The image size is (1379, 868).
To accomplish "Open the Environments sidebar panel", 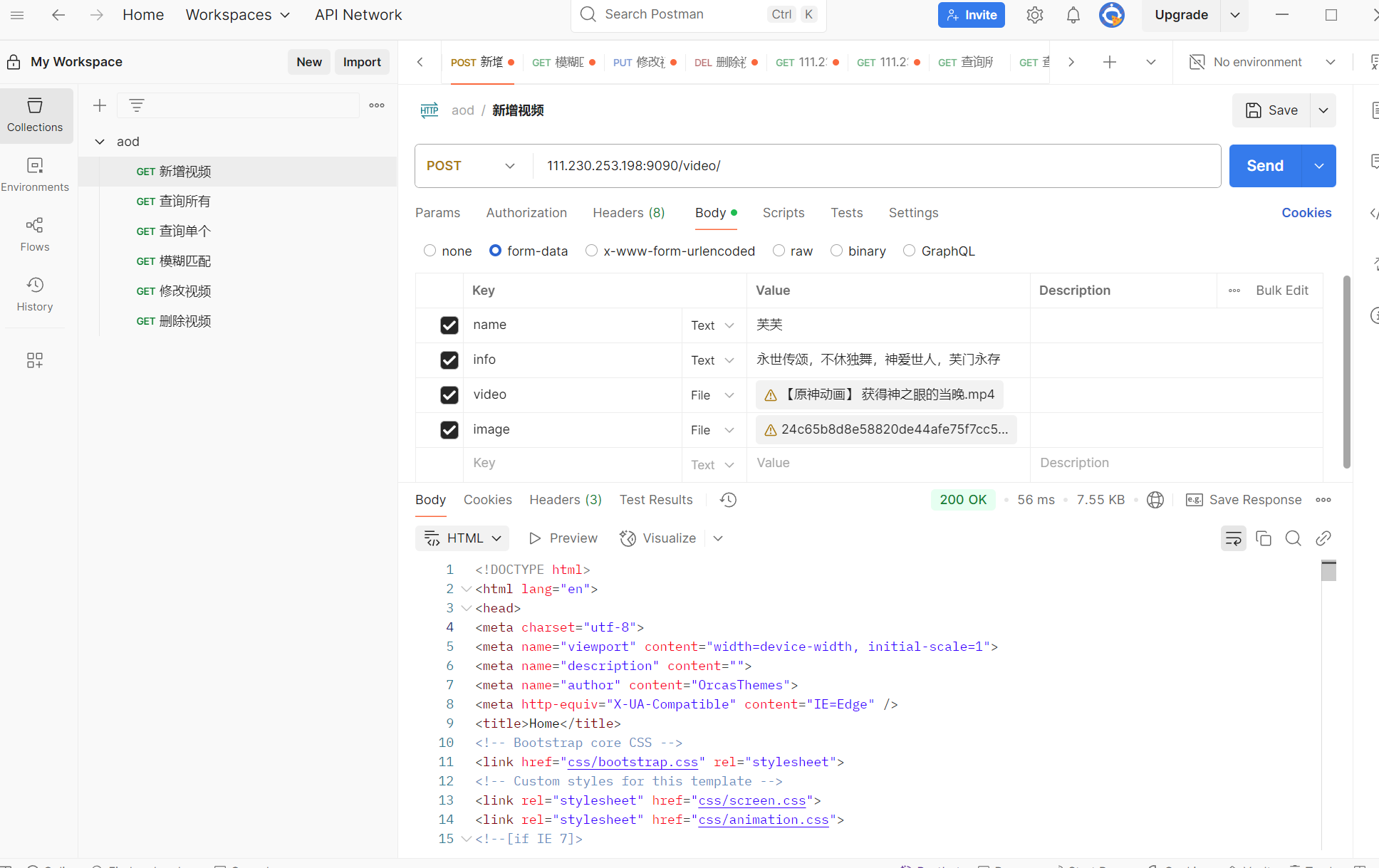I will (x=35, y=174).
